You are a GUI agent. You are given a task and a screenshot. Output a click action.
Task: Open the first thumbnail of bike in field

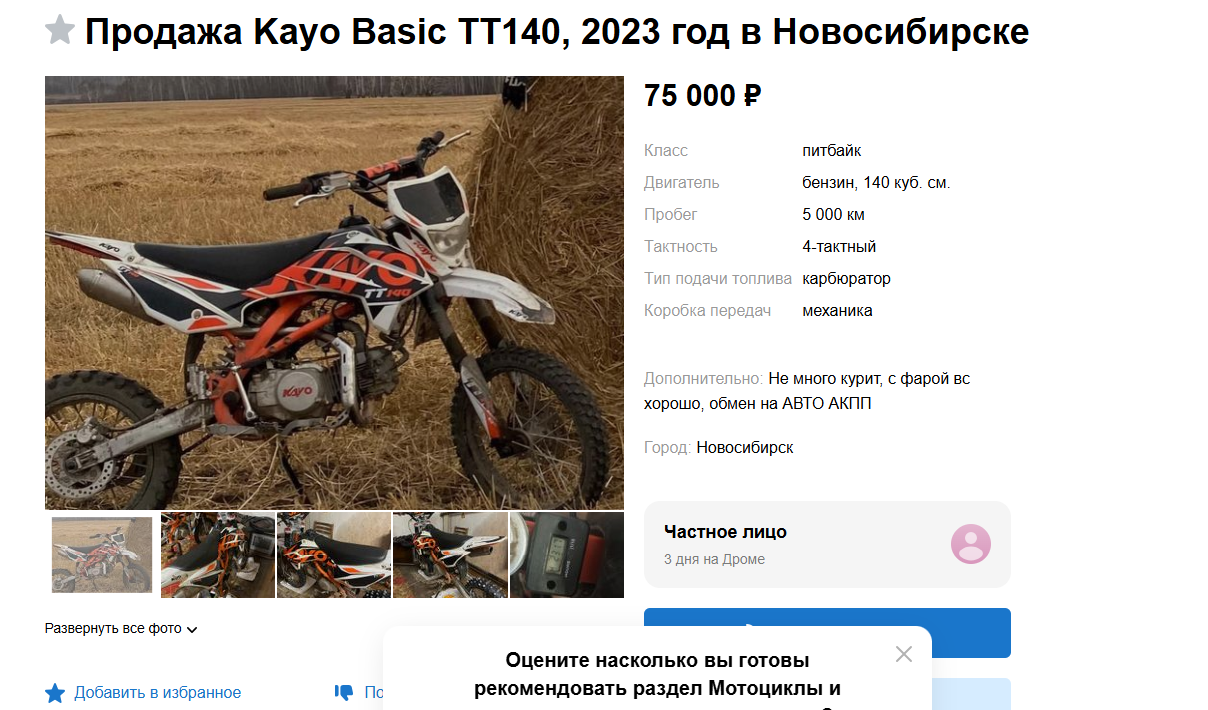(x=102, y=555)
